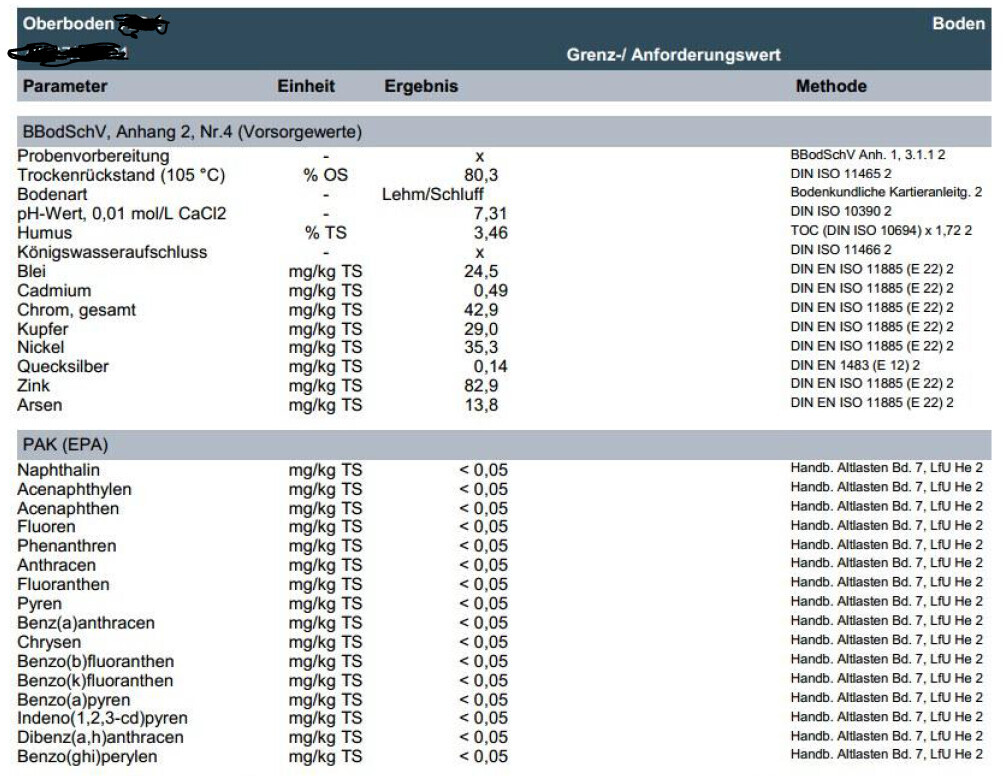Select the % OS unit for Trockenrückstand
Viewport: 1004px width, 776px height.
pos(325,175)
